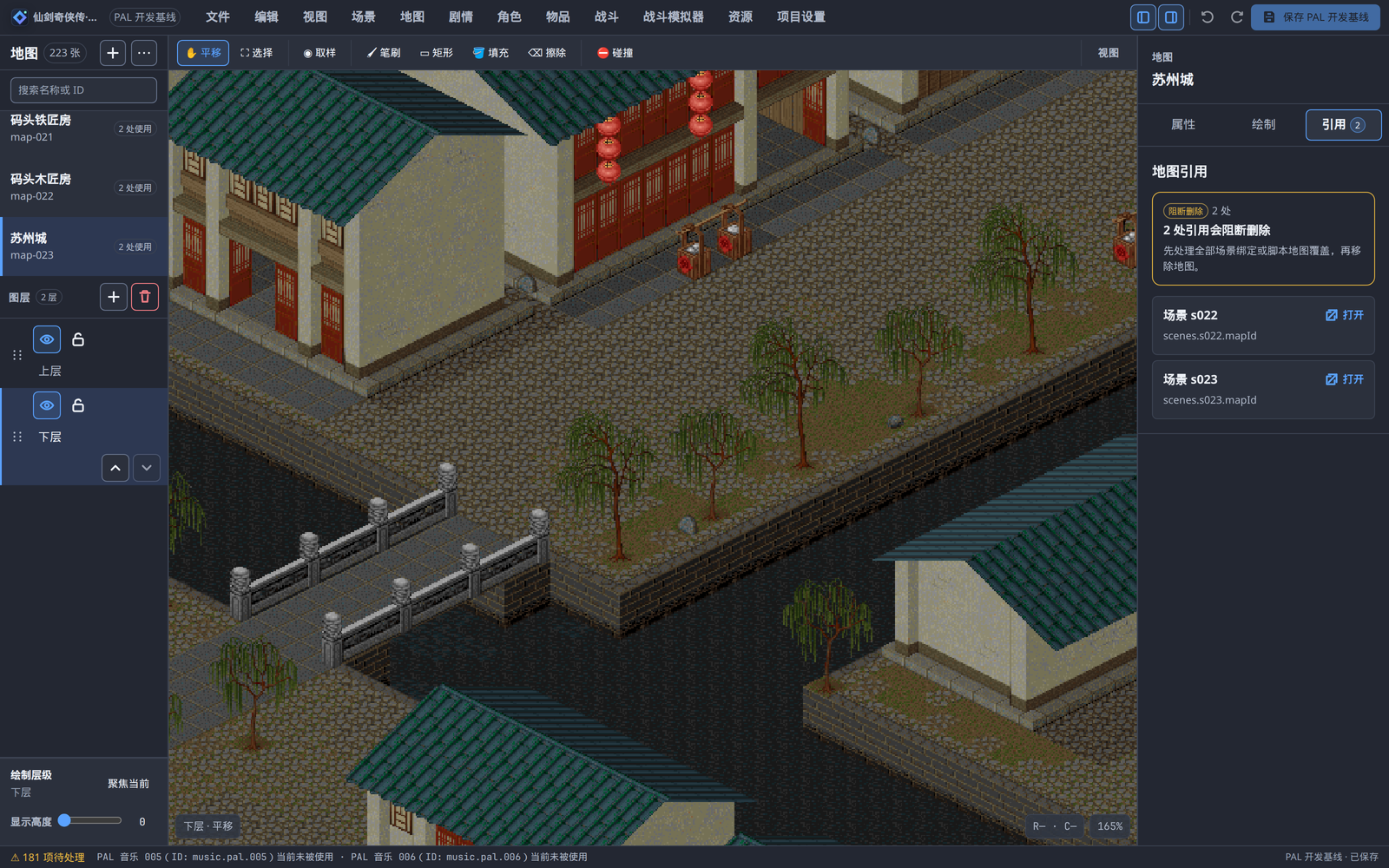Open the map list more options menu
The height and width of the screenshot is (868, 1389).
coord(144,53)
